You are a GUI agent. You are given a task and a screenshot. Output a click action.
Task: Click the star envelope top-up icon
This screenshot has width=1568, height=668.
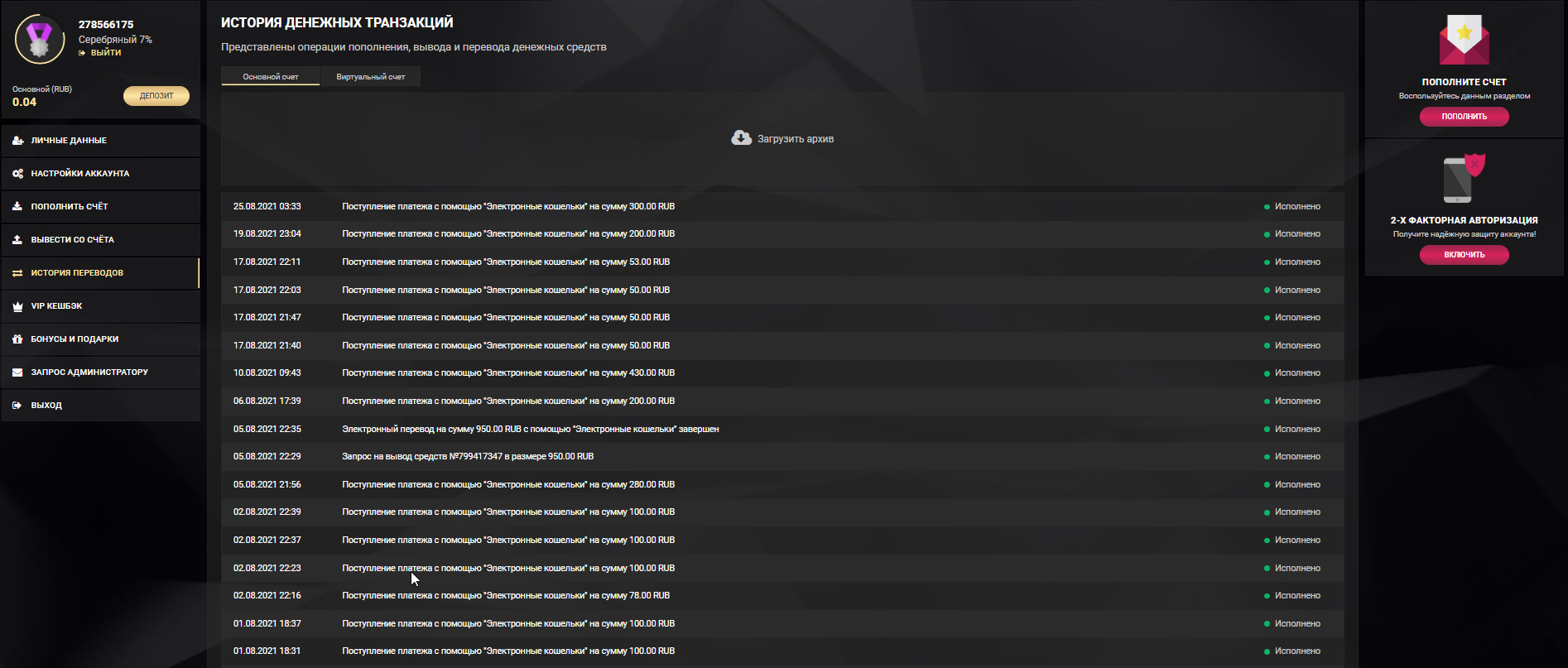[x=1464, y=40]
